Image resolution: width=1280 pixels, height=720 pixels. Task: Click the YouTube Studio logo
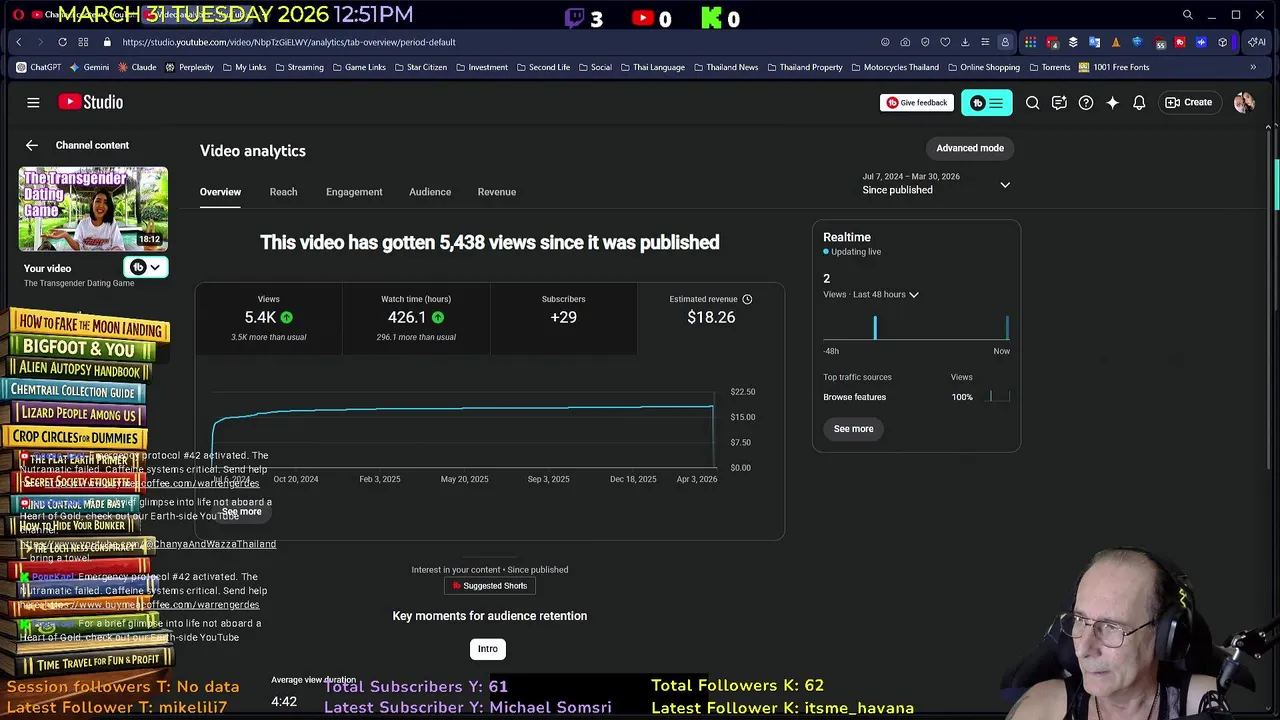[90, 102]
